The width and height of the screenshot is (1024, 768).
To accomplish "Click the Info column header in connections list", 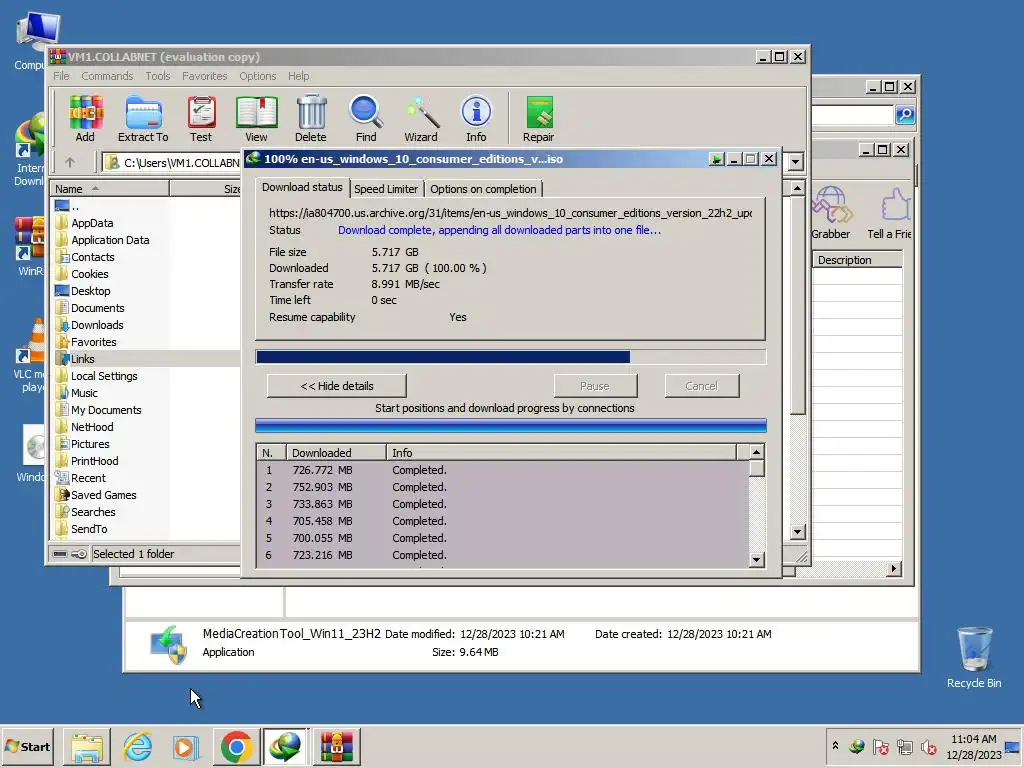I will click(562, 453).
